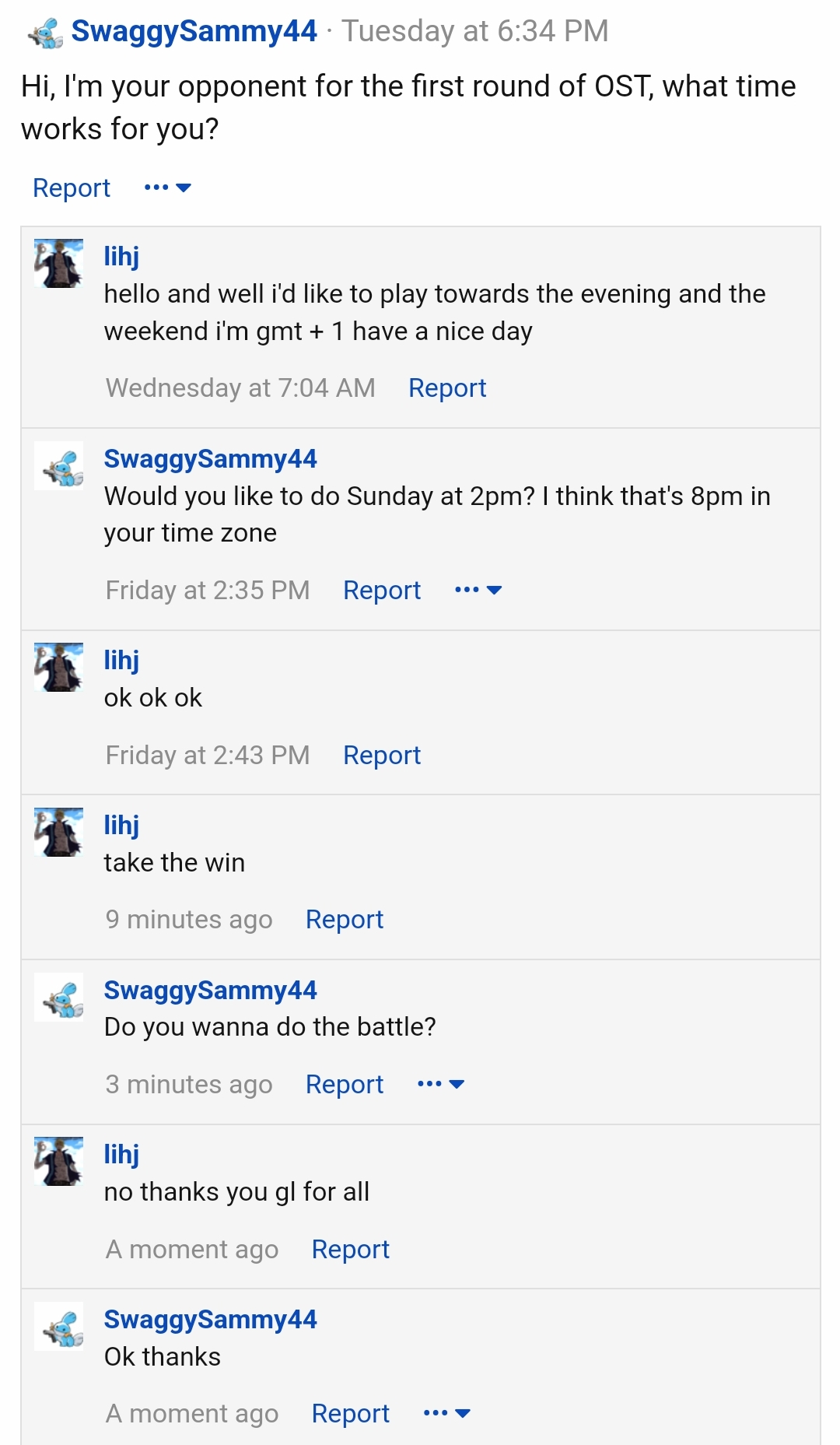This screenshot has height=1445, width=840.
Task: Click lihj's avatar next to 'take the win'
Action: point(58,832)
